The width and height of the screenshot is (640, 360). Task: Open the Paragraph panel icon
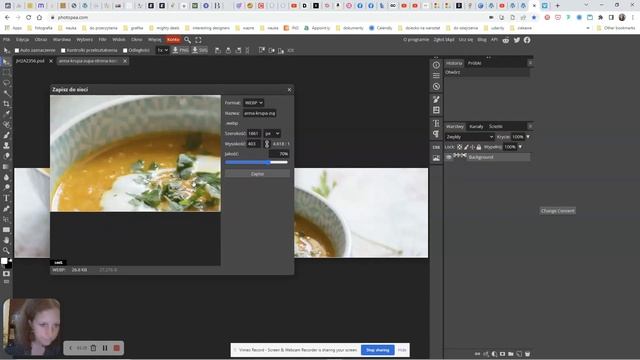coord(436,134)
